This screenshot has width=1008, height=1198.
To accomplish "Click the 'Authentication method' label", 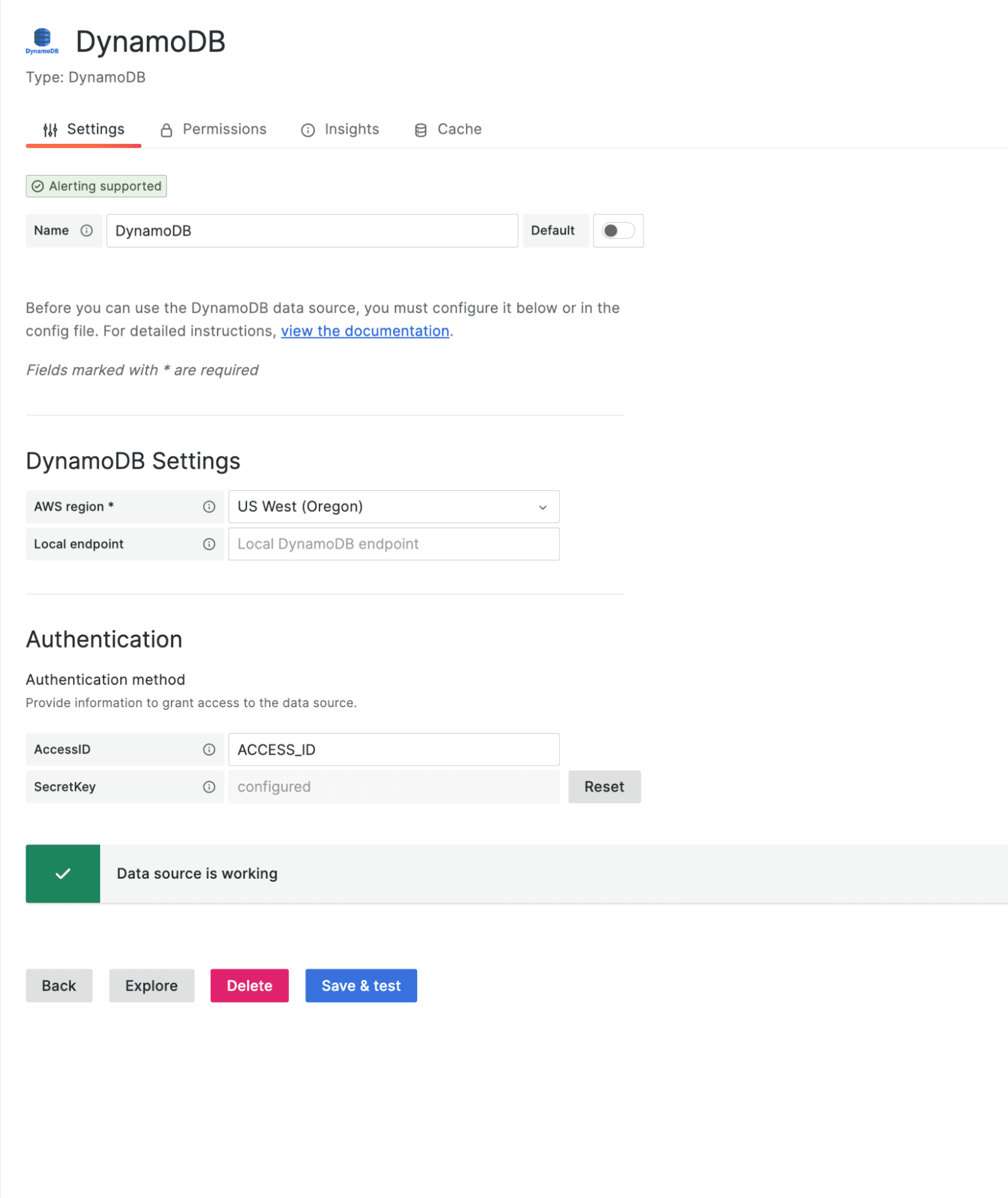I will click(x=105, y=680).
